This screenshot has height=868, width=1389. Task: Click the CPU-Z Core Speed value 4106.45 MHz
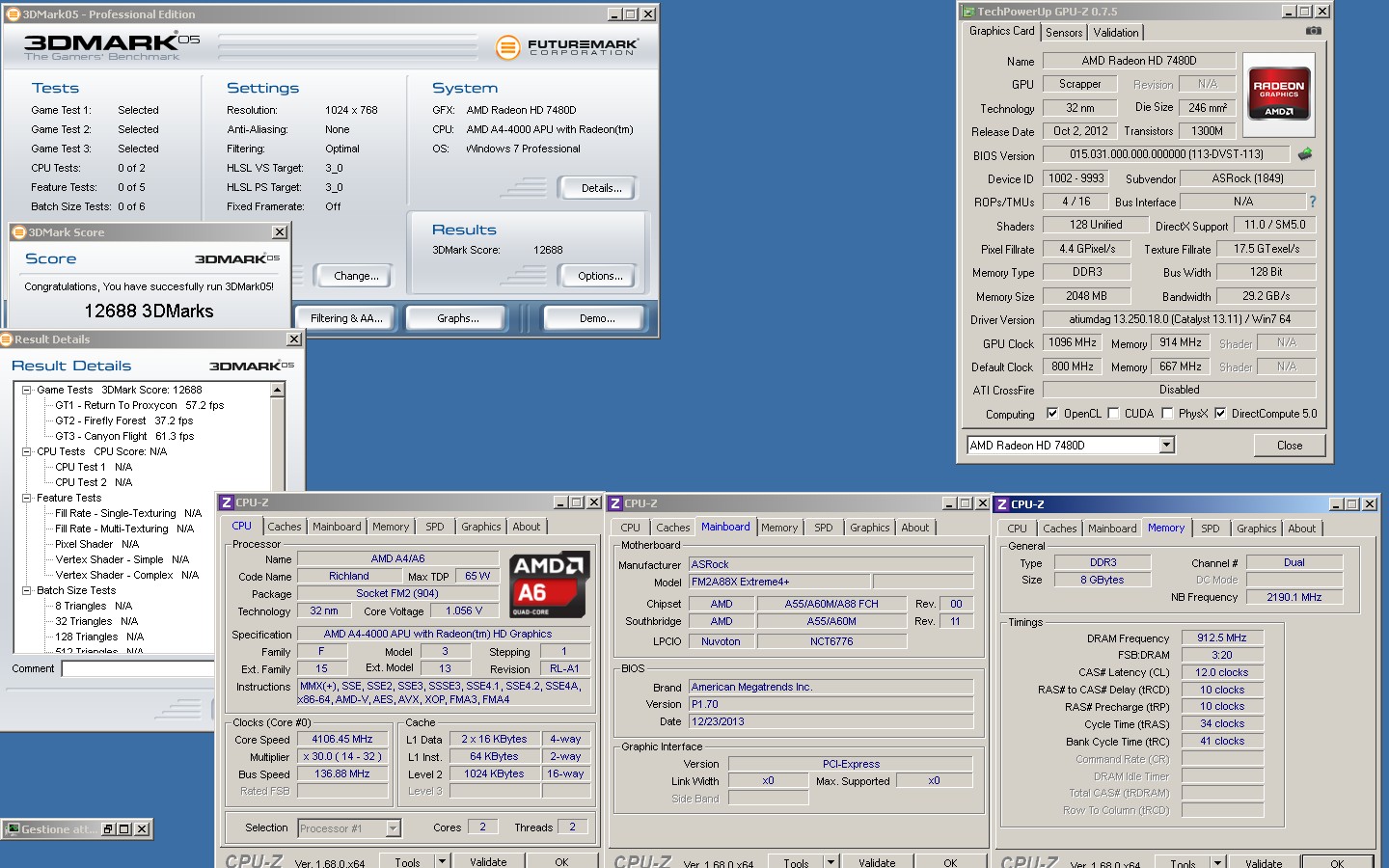(x=341, y=739)
